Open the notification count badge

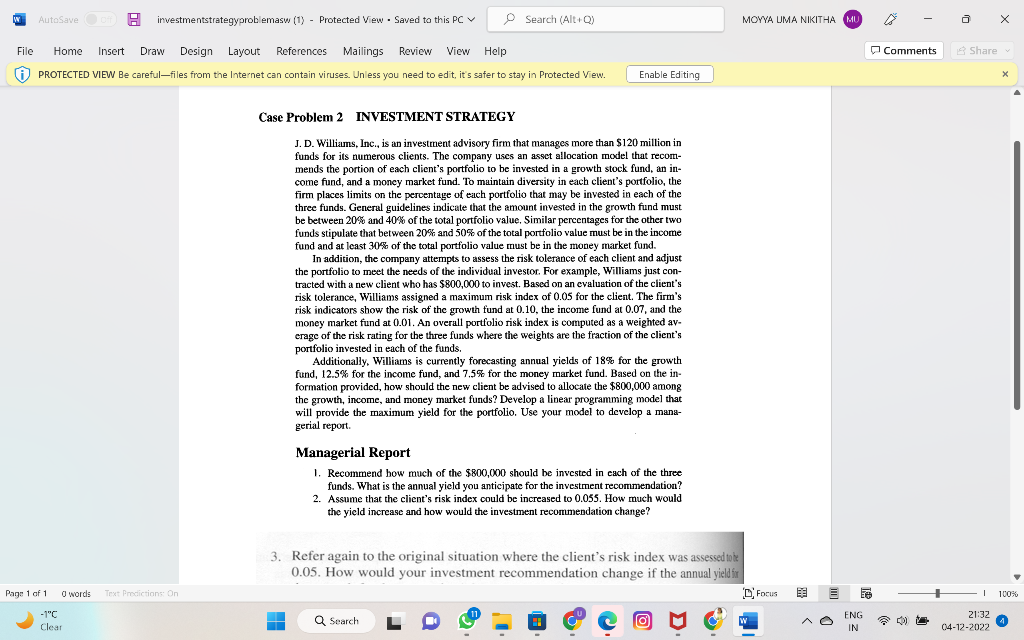point(1002,621)
